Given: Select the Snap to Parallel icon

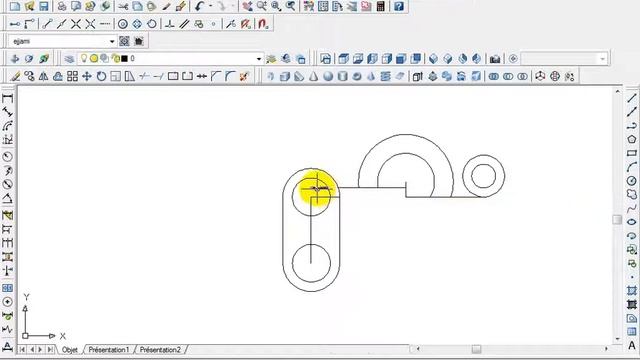Looking at the screenshot, I should [184, 24].
